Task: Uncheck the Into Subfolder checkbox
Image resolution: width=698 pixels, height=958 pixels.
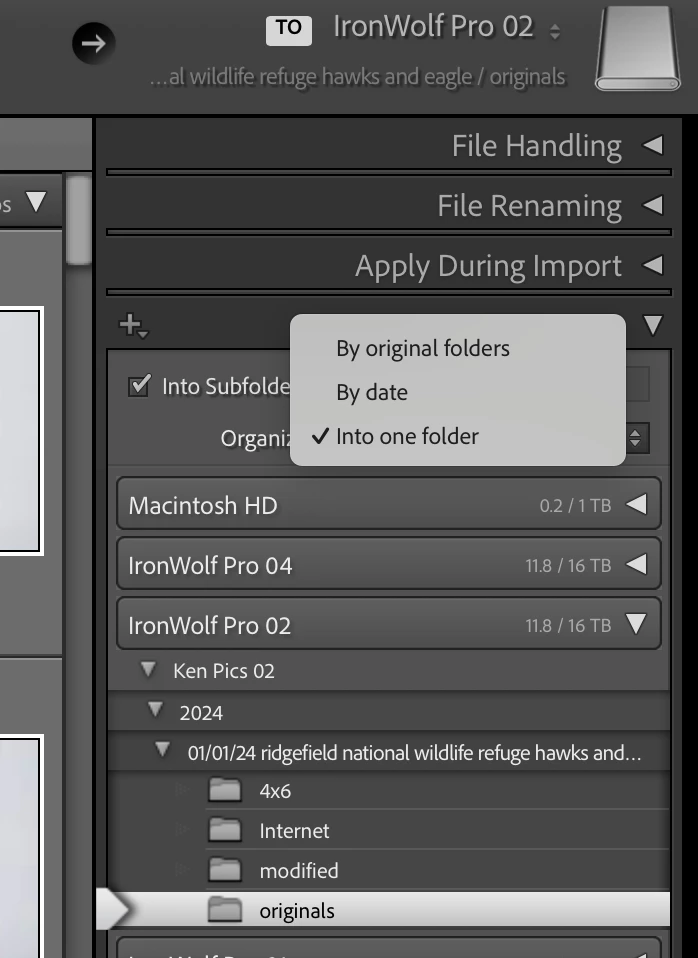Action: click(x=139, y=386)
